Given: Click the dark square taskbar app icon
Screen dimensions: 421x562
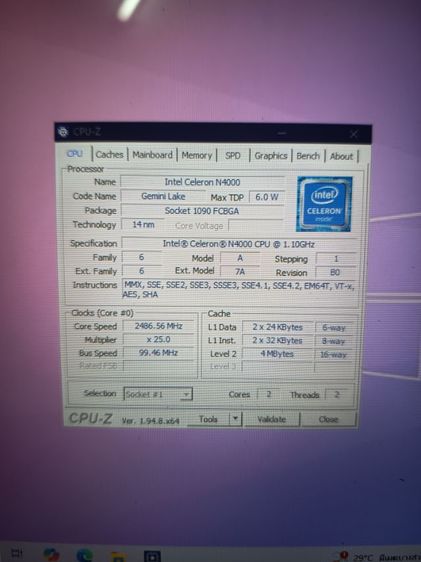Looking at the screenshot, I should click(152, 556).
